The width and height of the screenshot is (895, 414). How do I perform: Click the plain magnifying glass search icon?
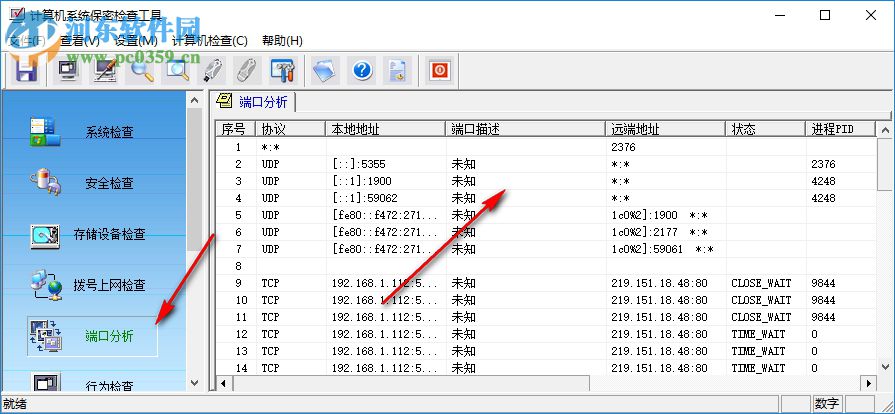point(141,71)
